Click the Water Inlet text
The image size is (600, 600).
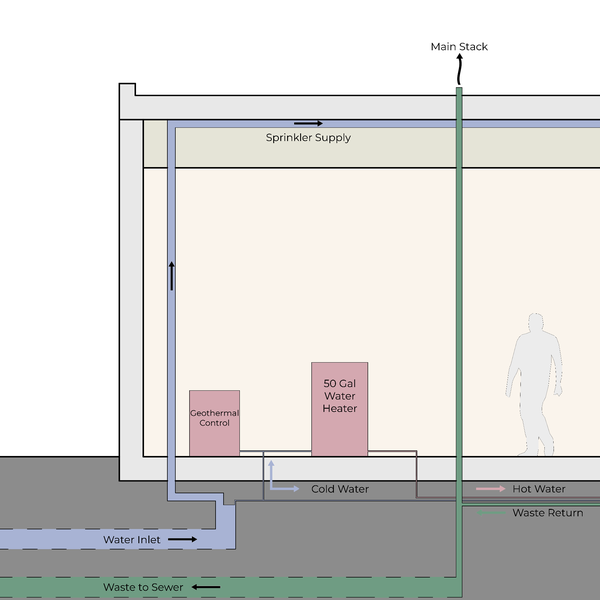coord(131,540)
